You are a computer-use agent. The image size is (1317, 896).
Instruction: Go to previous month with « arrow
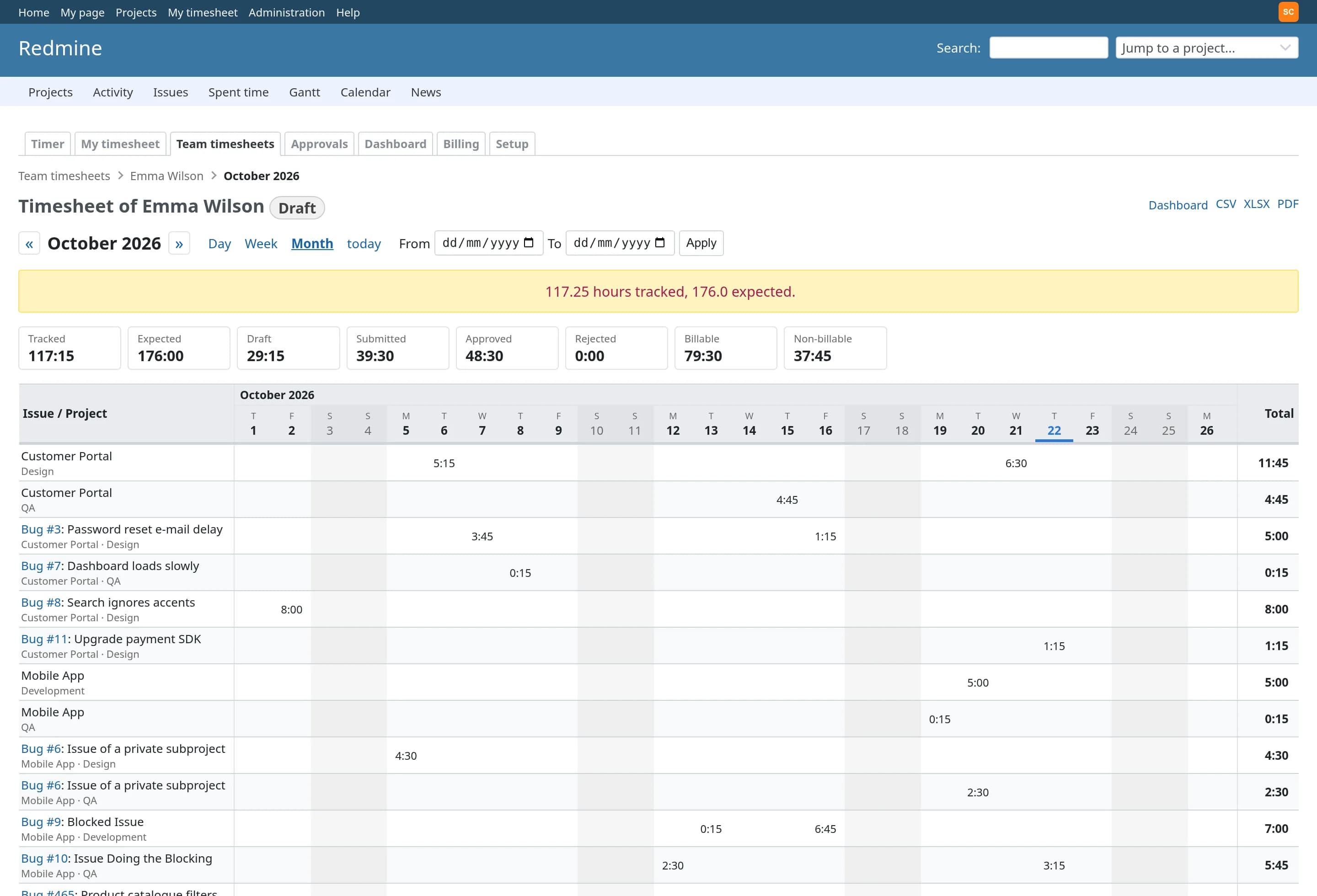tap(29, 244)
